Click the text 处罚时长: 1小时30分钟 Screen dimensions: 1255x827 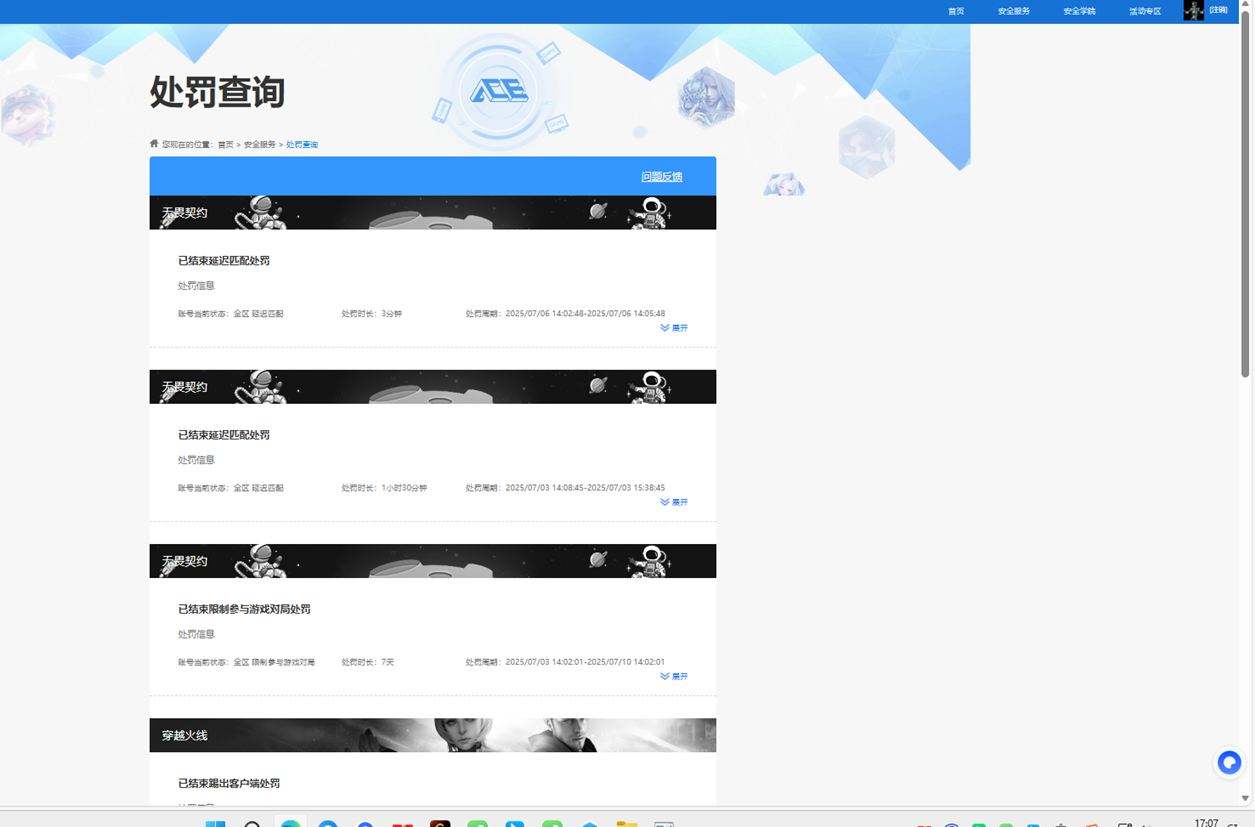[384, 488]
